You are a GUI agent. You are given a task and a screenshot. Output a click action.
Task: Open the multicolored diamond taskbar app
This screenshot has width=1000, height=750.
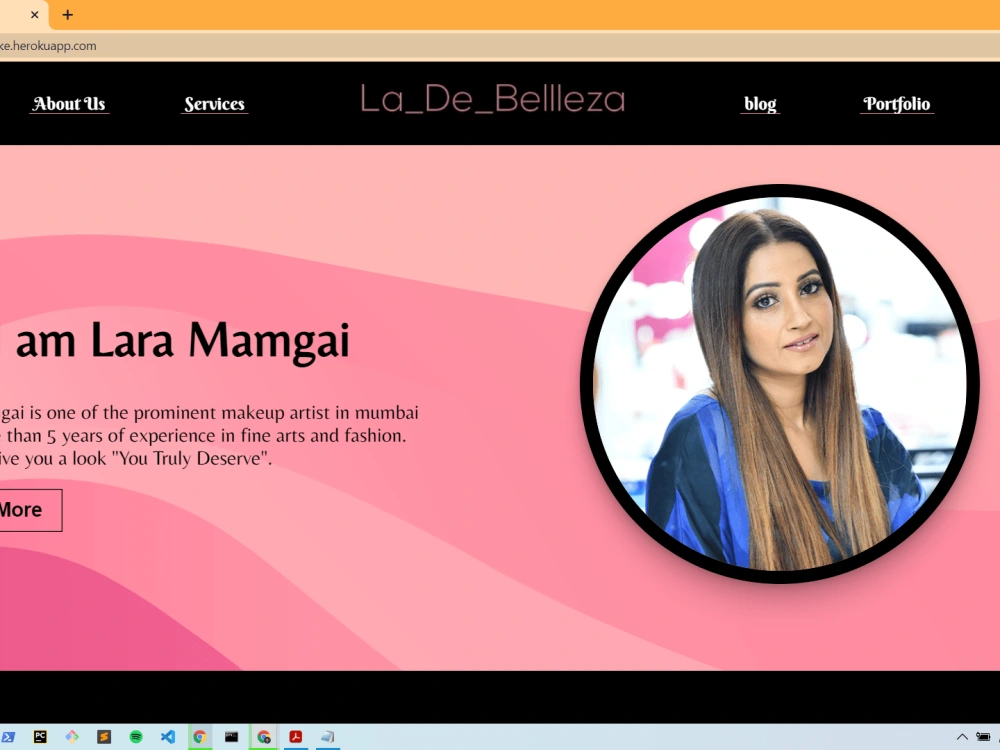[72, 737]
